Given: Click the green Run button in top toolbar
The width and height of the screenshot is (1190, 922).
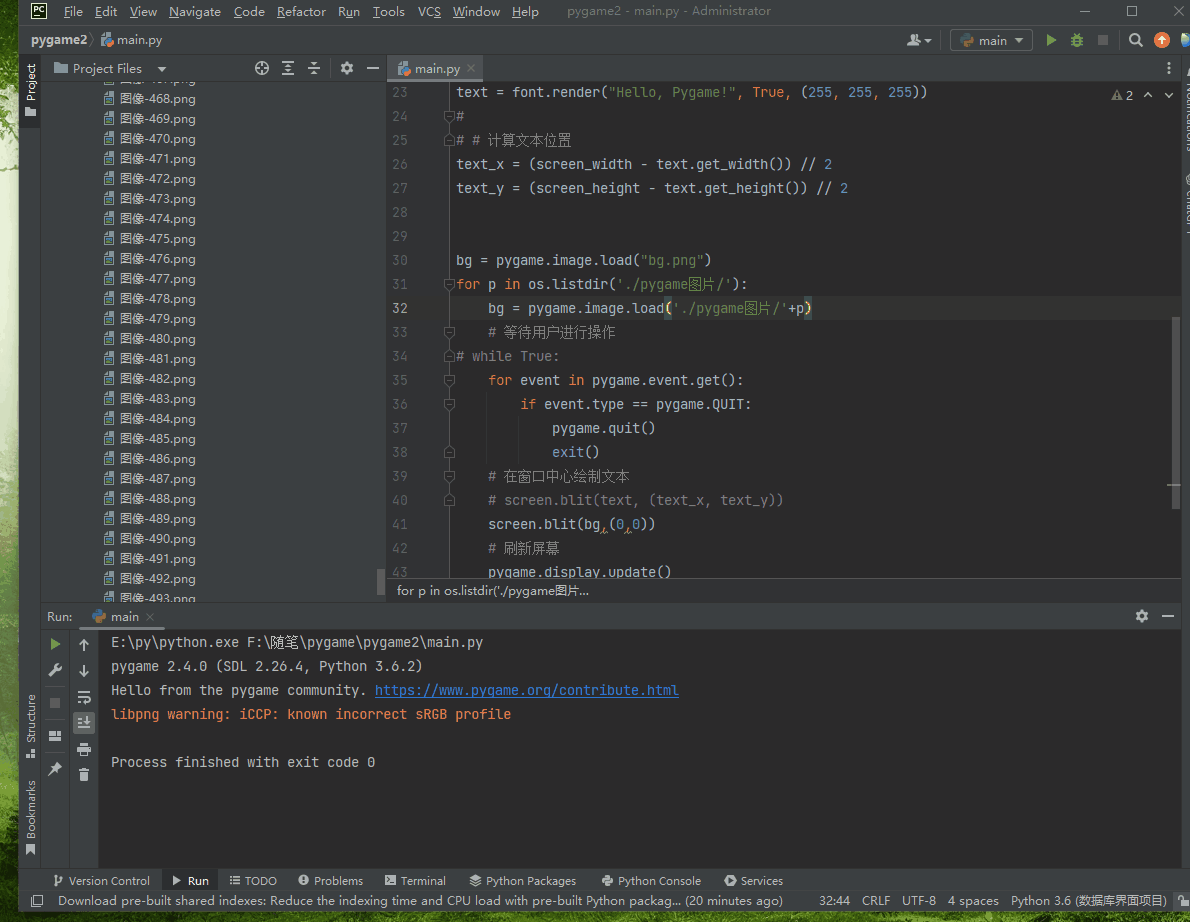Looking at the screenshot, I should pyautogui.click(x=1051, y=40).
